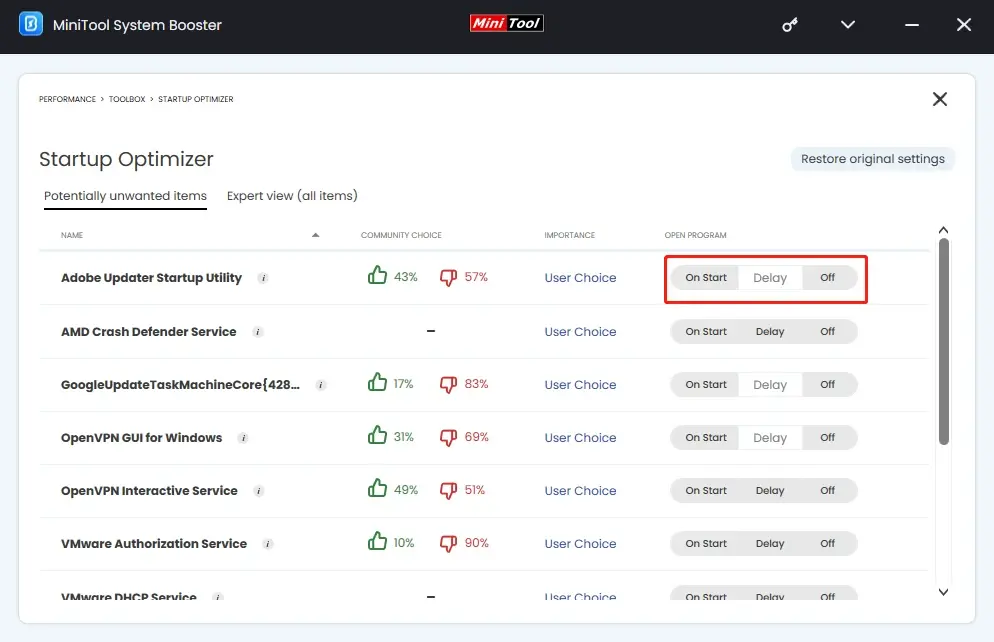This screenshot has width=994, height=642.
Task: Click info icon for OpenVPN GUI for Windows
Action: coord(243,438)
